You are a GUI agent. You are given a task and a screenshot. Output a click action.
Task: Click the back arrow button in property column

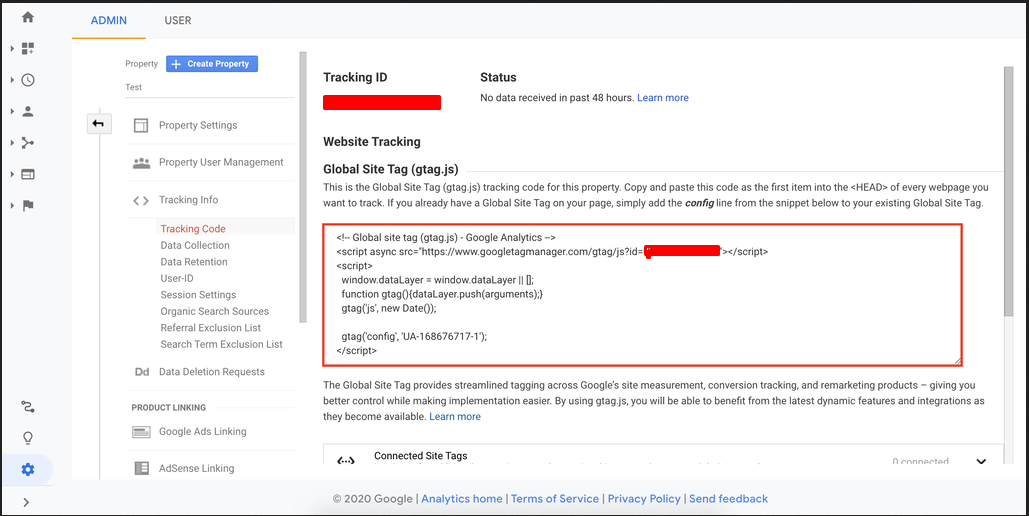[98, 124]
